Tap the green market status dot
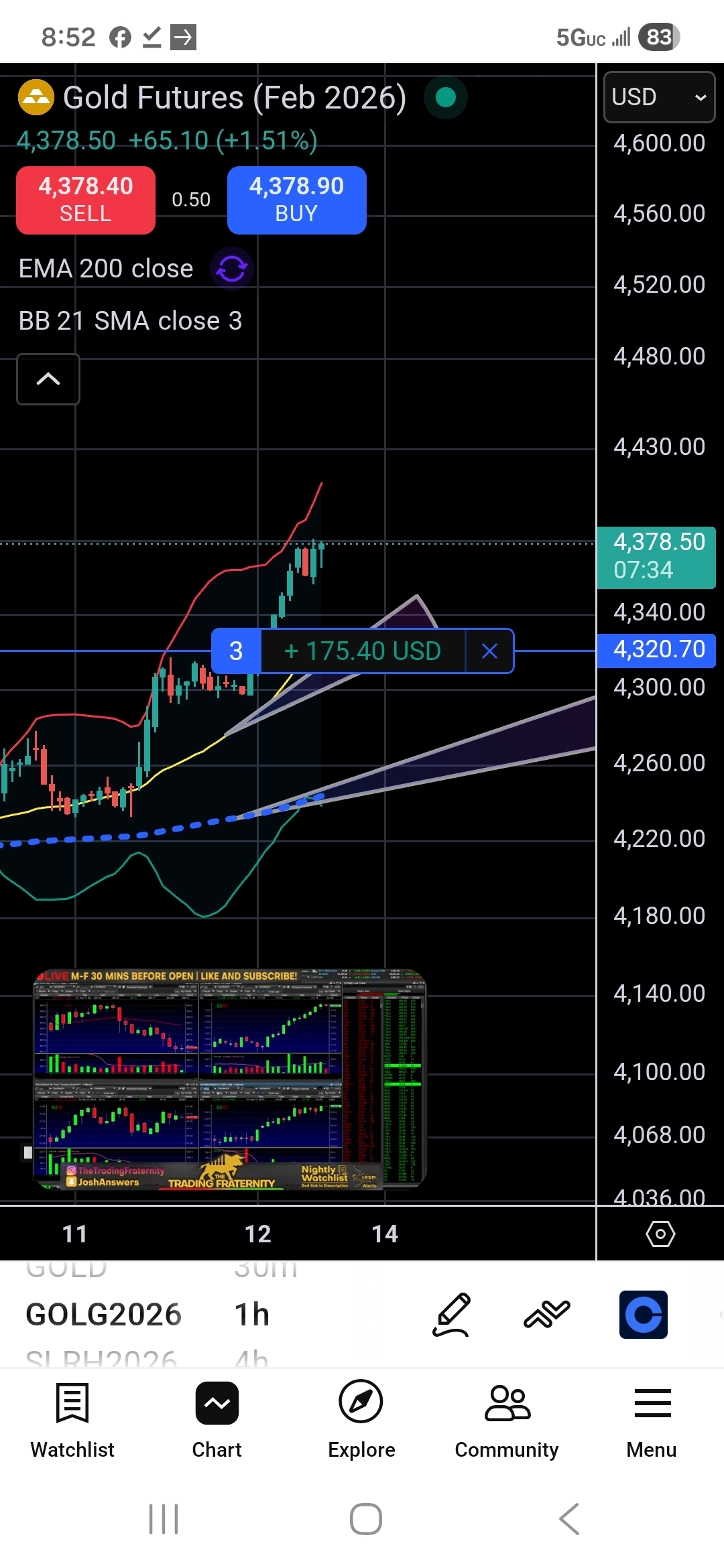 pyautogui.click(x=446, y=98)
